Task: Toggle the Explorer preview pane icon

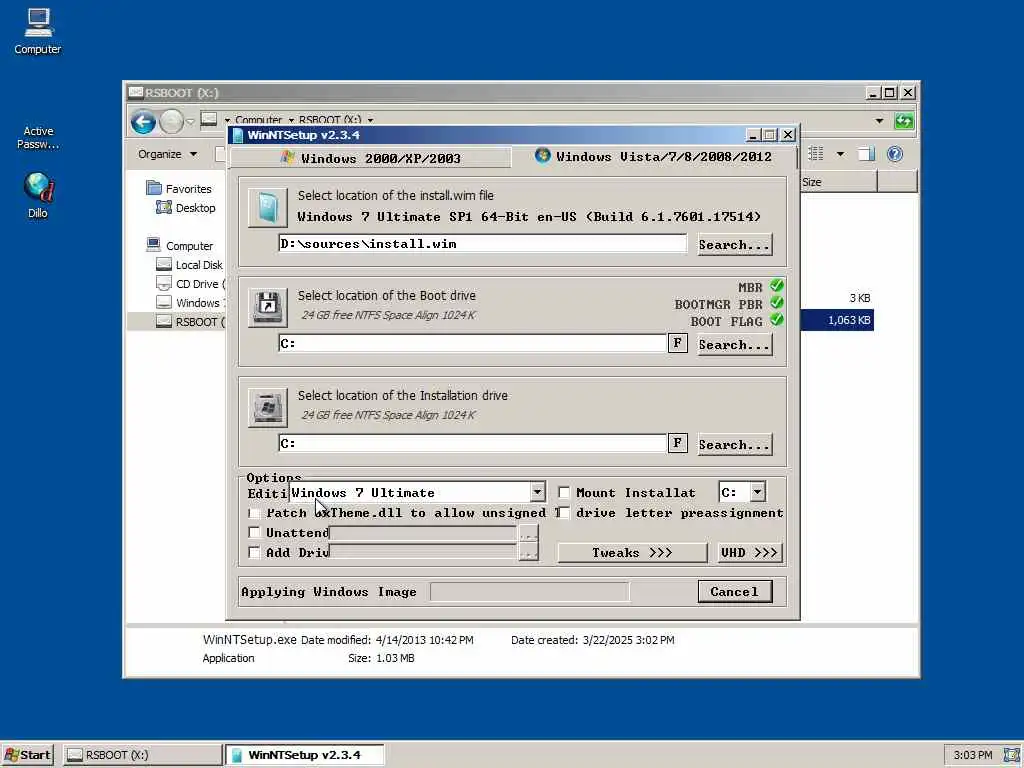Action: pos(866,154)
